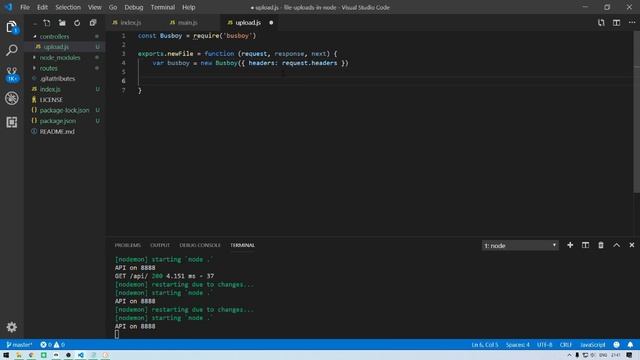Open the terminal selector dropdown '1: node'
The width and height of the screenshot is (640, 360).
pyautogui.click(x=520, y=245)
